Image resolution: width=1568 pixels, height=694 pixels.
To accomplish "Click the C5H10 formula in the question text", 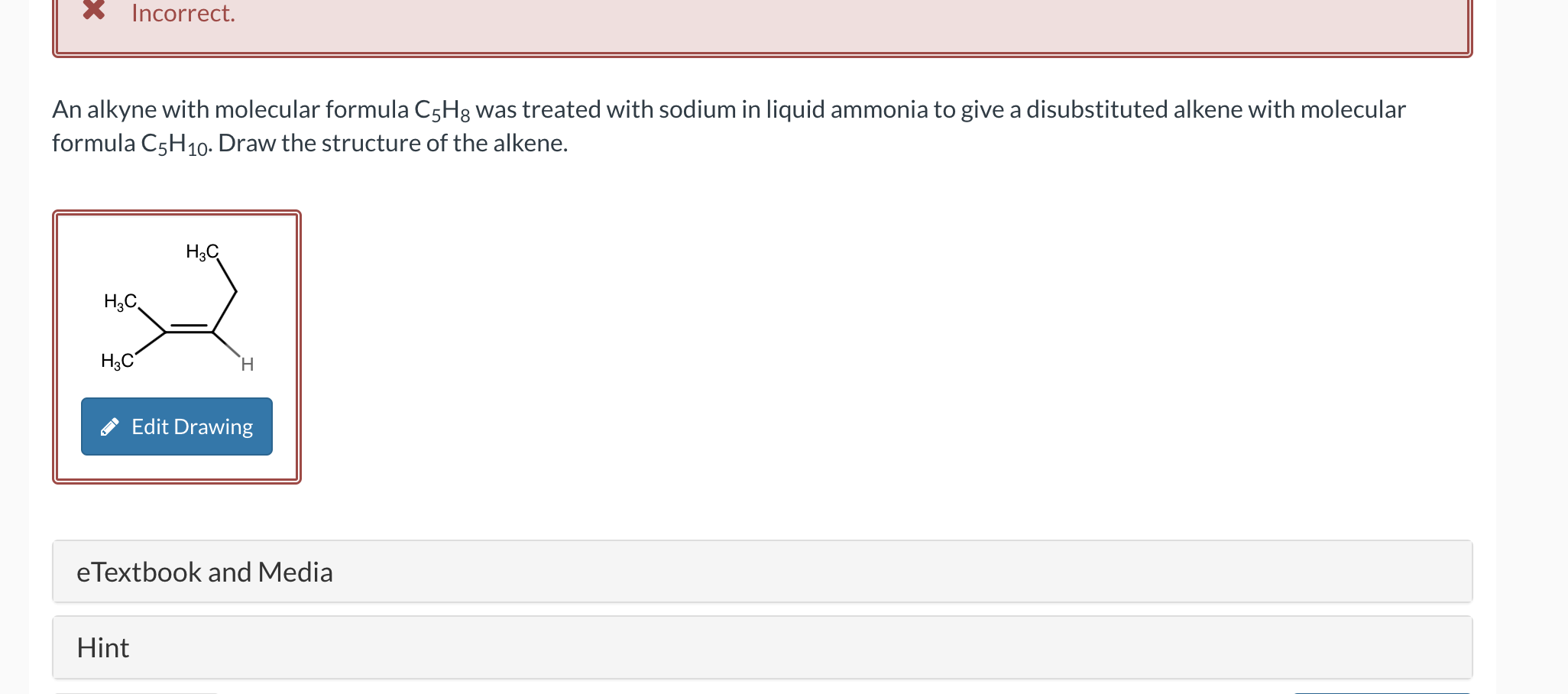I will 174,142.
